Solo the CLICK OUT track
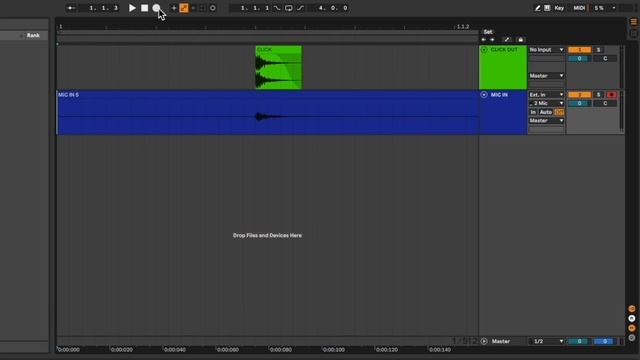The image size is (640, 360). point(598,49)
